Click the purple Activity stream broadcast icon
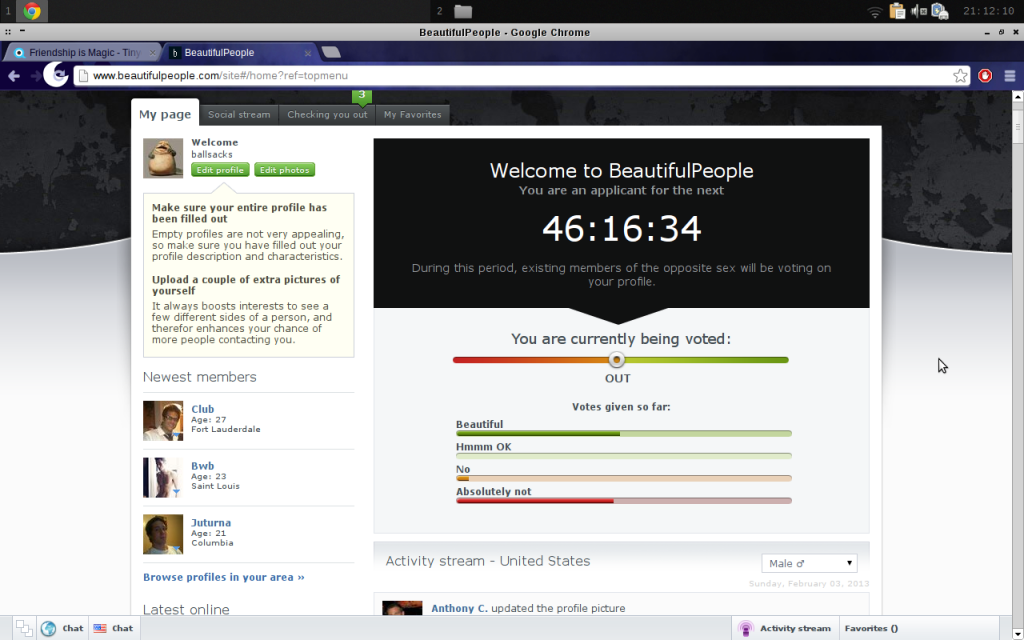Screen dimensions: 1024x640 tap(745, 628)
